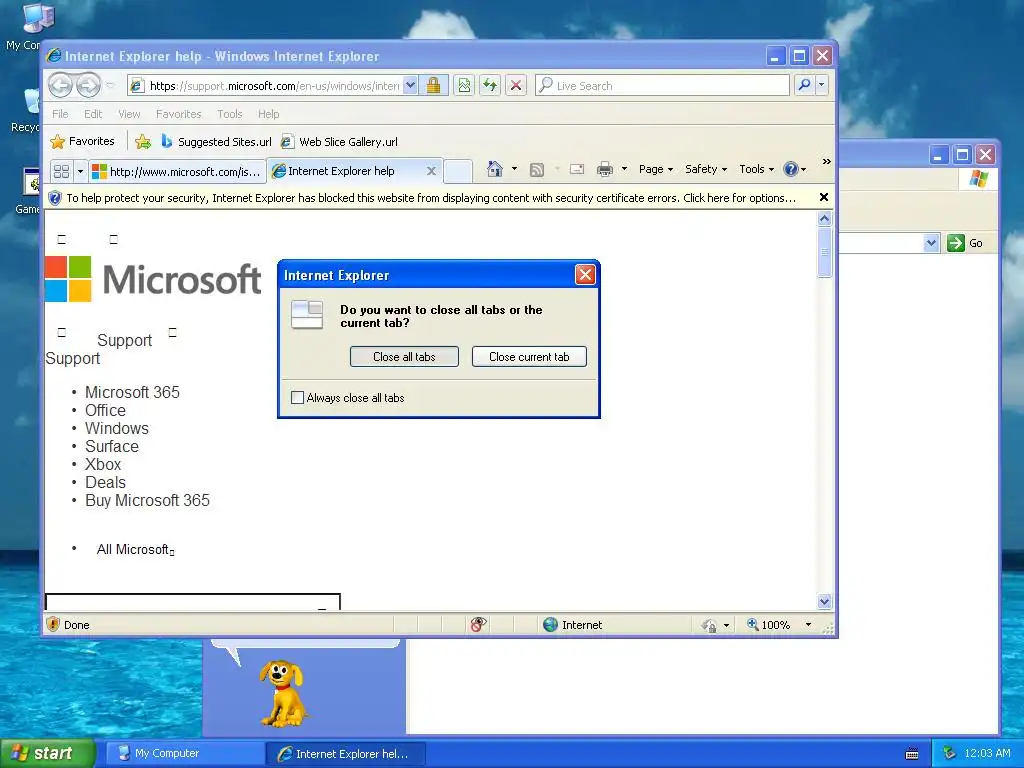Viewport: 1024px width, 768px height.
Task: Click the page scrollbar up arrow
Action: 824,219
